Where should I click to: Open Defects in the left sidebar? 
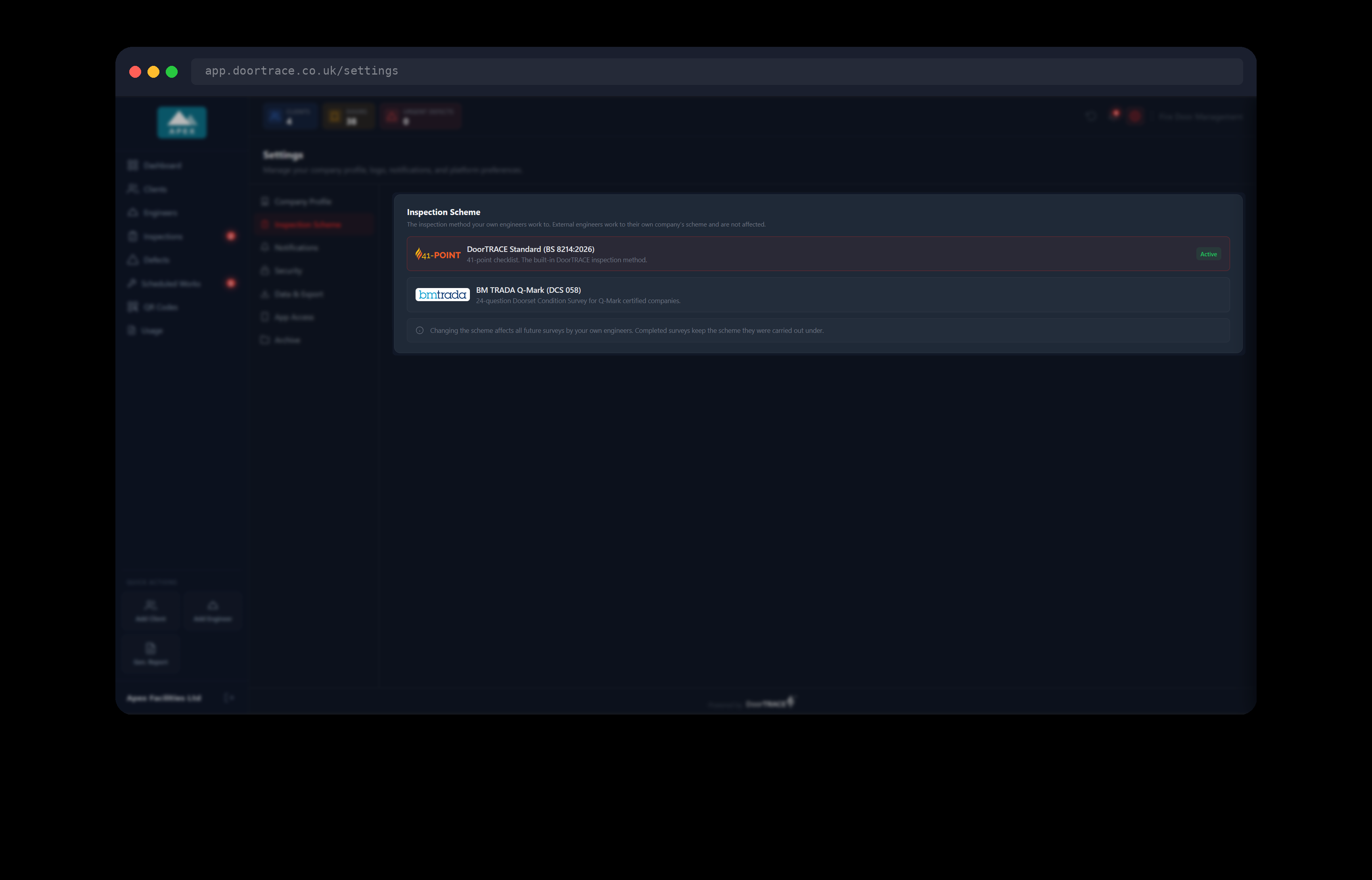click(x=182, y=260)
